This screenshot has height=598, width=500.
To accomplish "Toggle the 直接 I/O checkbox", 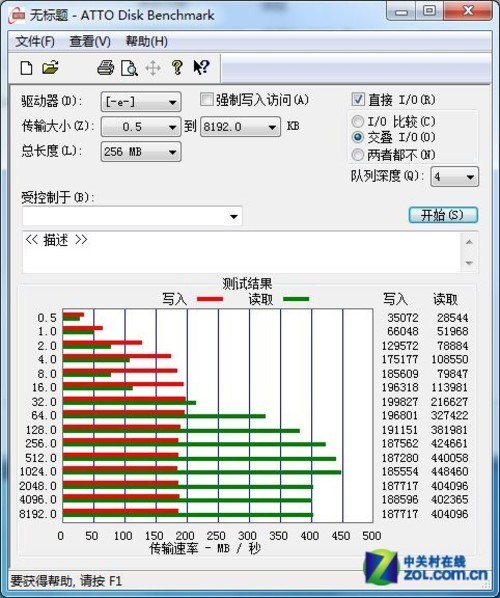I will coord(358,100).
